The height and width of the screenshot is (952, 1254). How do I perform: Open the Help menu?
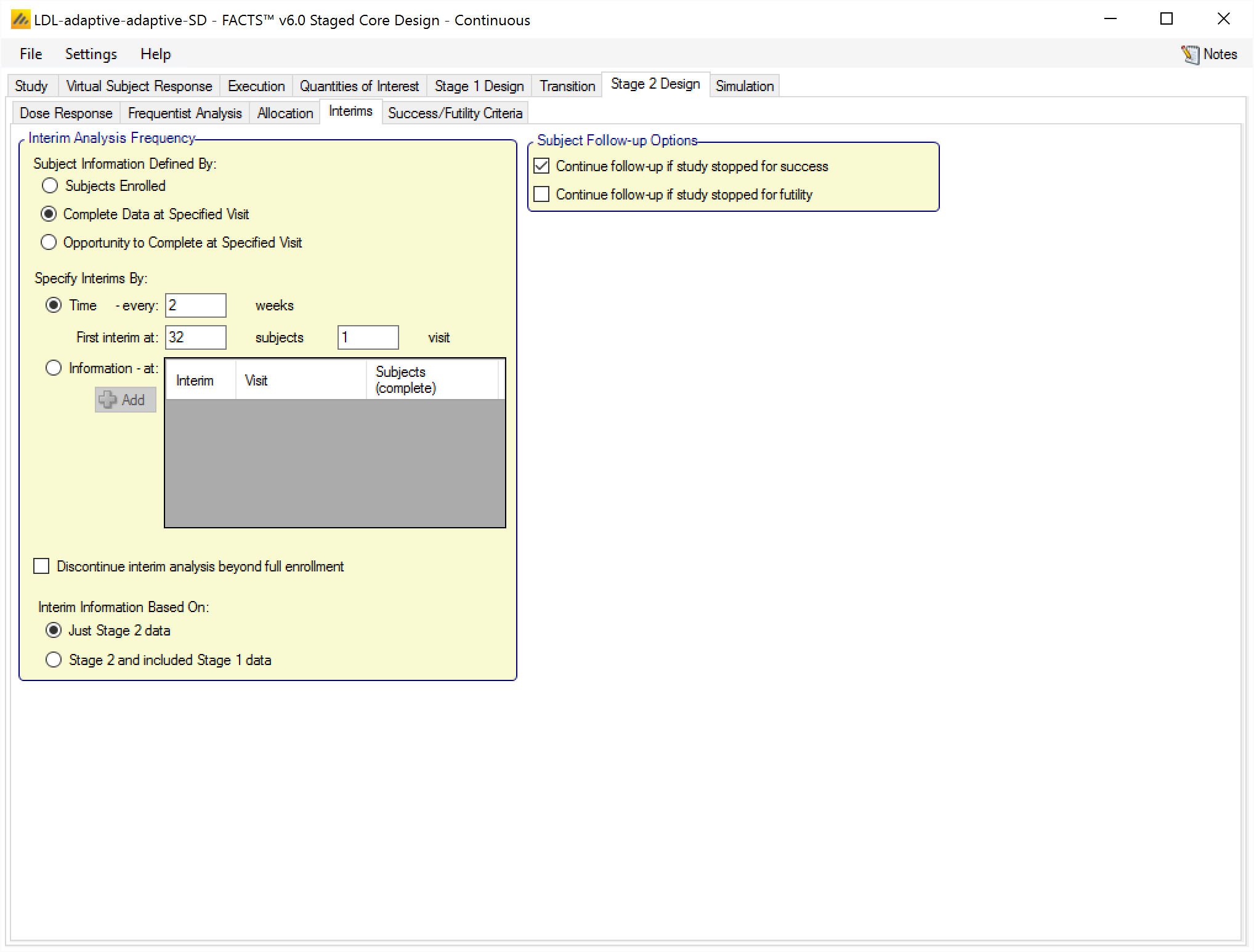point(155,54)
